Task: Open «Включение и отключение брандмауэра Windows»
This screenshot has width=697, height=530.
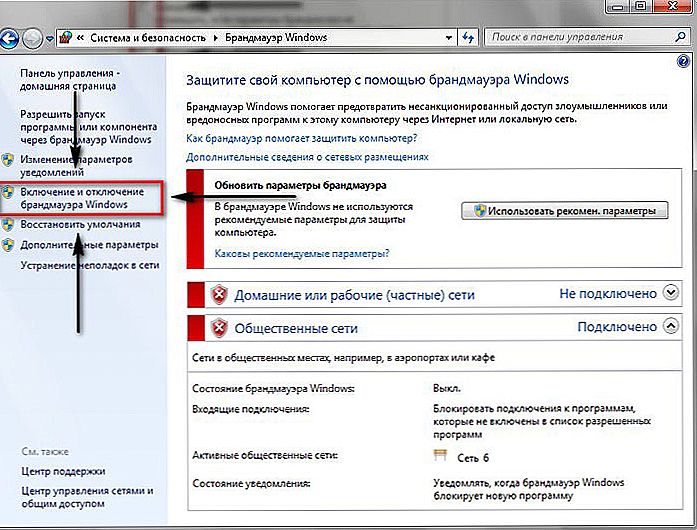Action: tap(82, 198)
